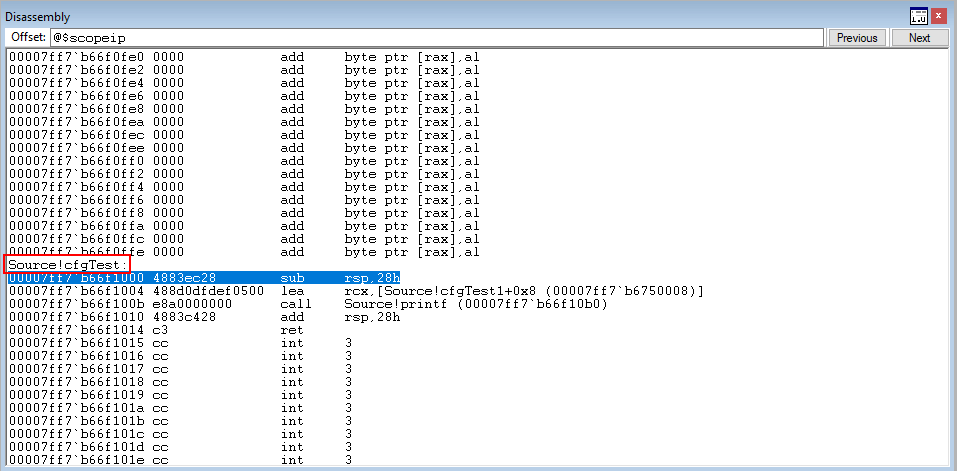Focus the Offset input field
Image resolution: width=957 pixels, height=471 pixels.
[x=436, y=38]
